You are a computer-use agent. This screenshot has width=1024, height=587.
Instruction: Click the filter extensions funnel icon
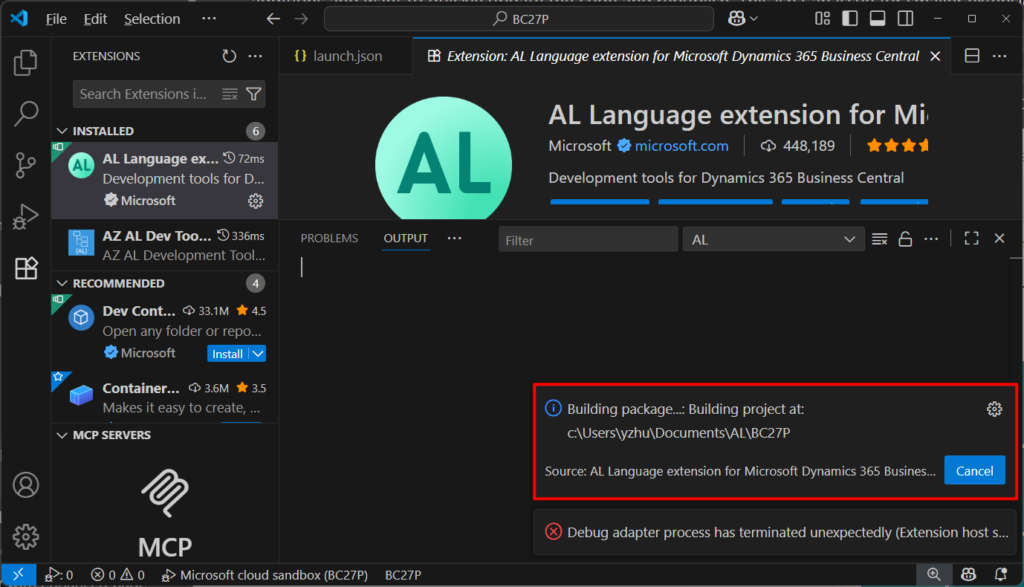click(254, 94)
